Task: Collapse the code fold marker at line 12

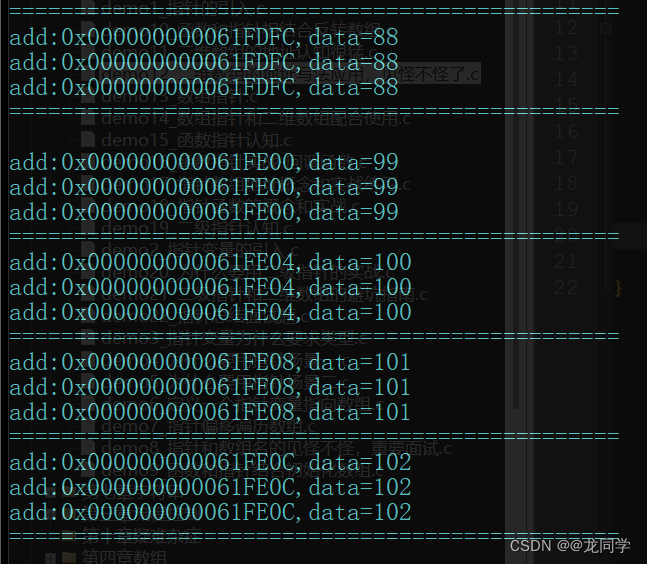Action: [605, 28]
